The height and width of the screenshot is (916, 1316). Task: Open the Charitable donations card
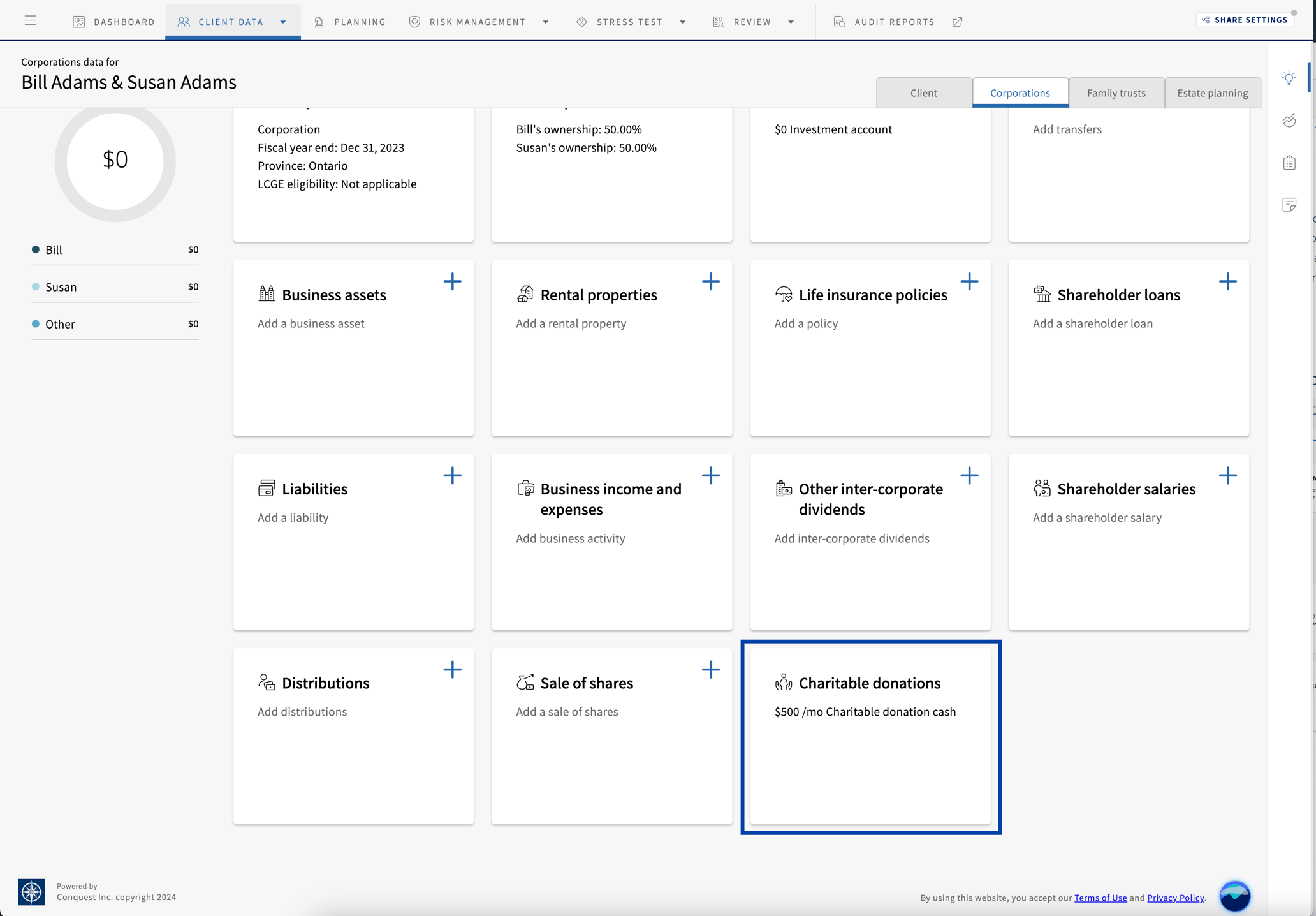pyautogui.click(x=870, y=736)
